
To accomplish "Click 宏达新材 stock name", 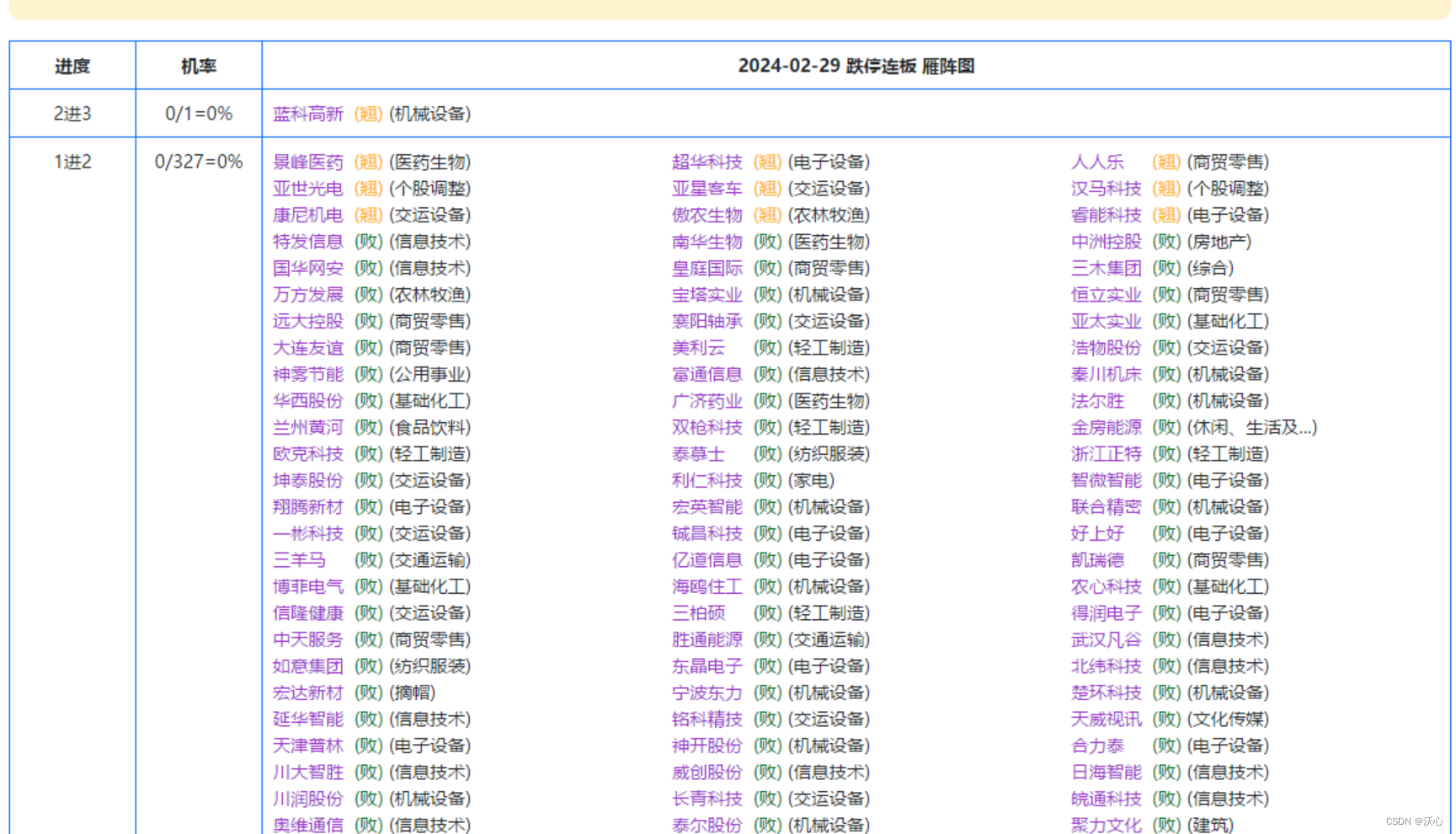I will pos(308,692).
